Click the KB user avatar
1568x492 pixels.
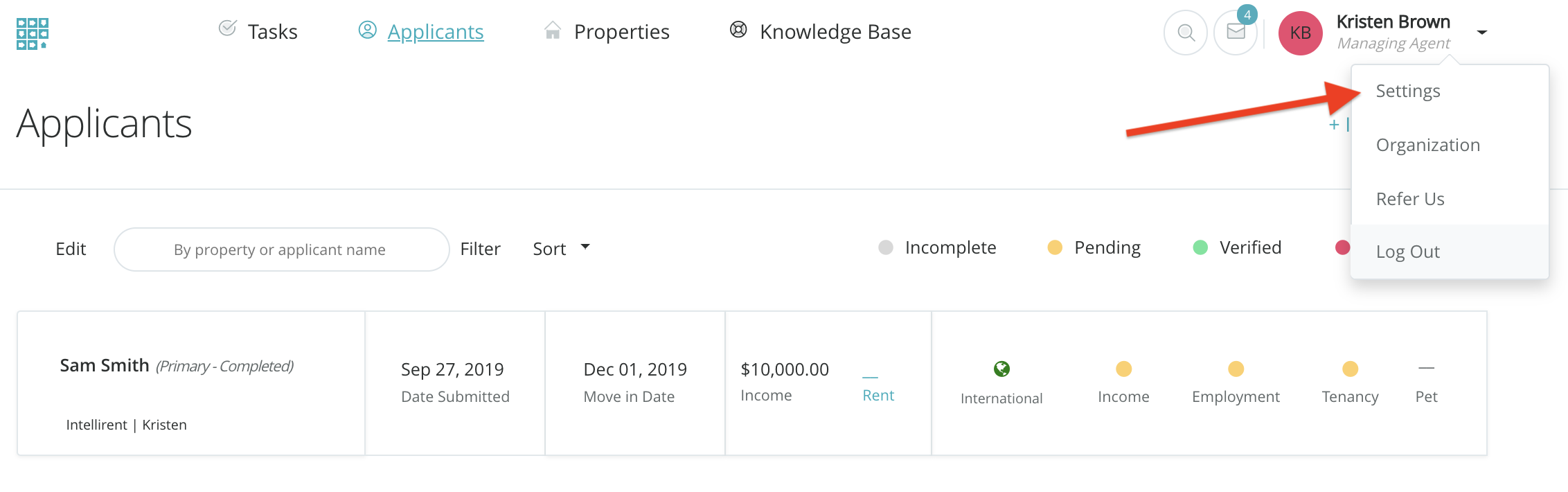coord(1300,33)
